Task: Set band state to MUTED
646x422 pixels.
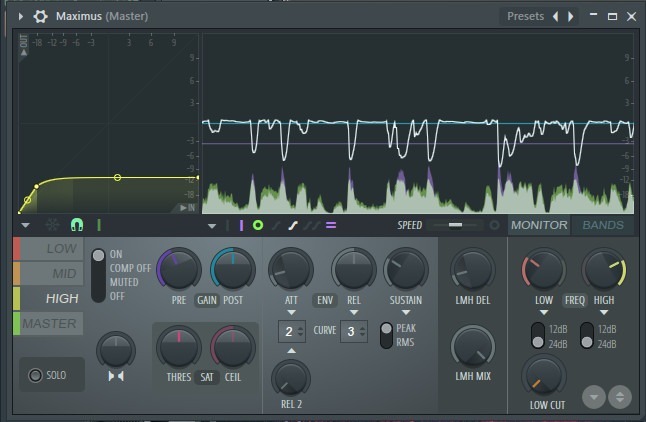Action: point(124,282)
